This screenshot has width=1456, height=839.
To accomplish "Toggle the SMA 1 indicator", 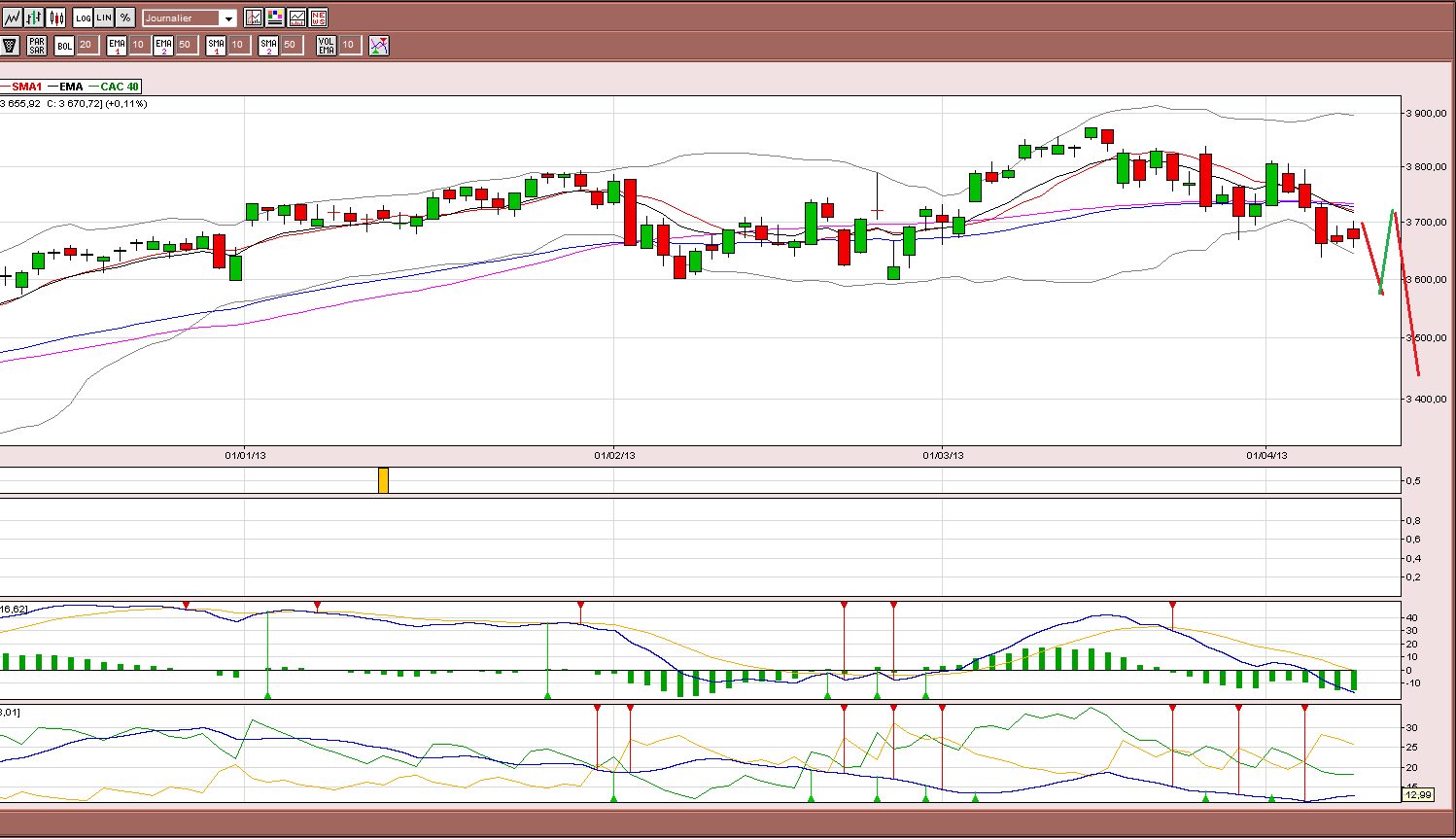I will (216, 45).
